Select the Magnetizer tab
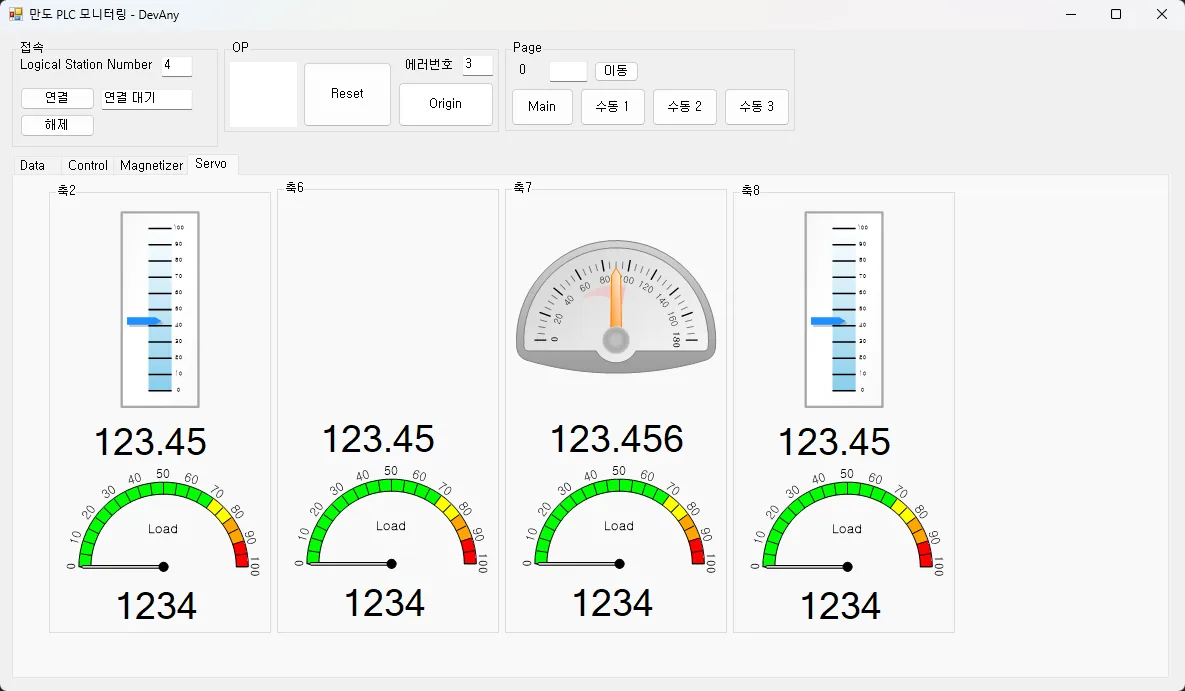This screenshot has height=691, width=1185. coord(151,166)
